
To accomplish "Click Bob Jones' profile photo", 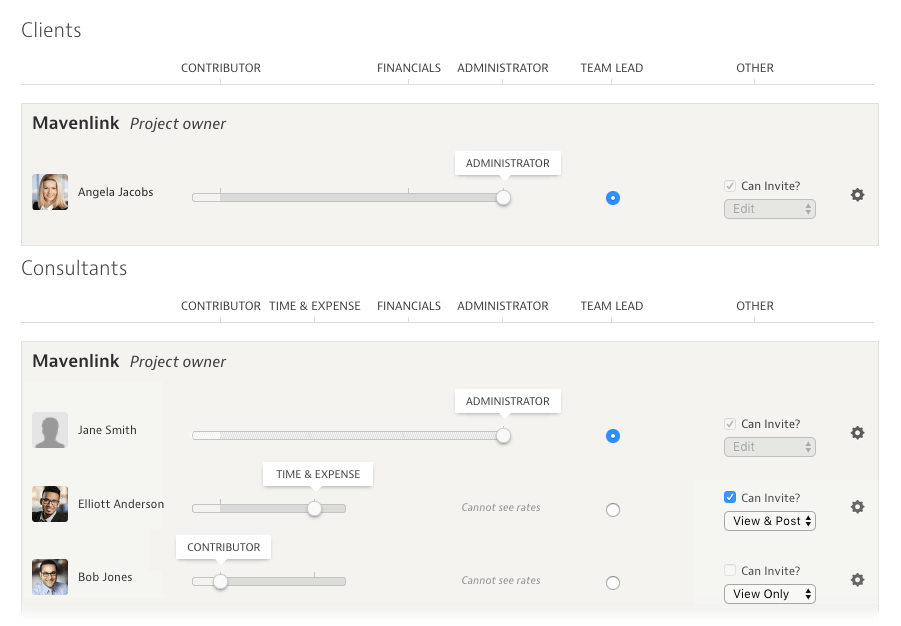I will coord(50,577).
